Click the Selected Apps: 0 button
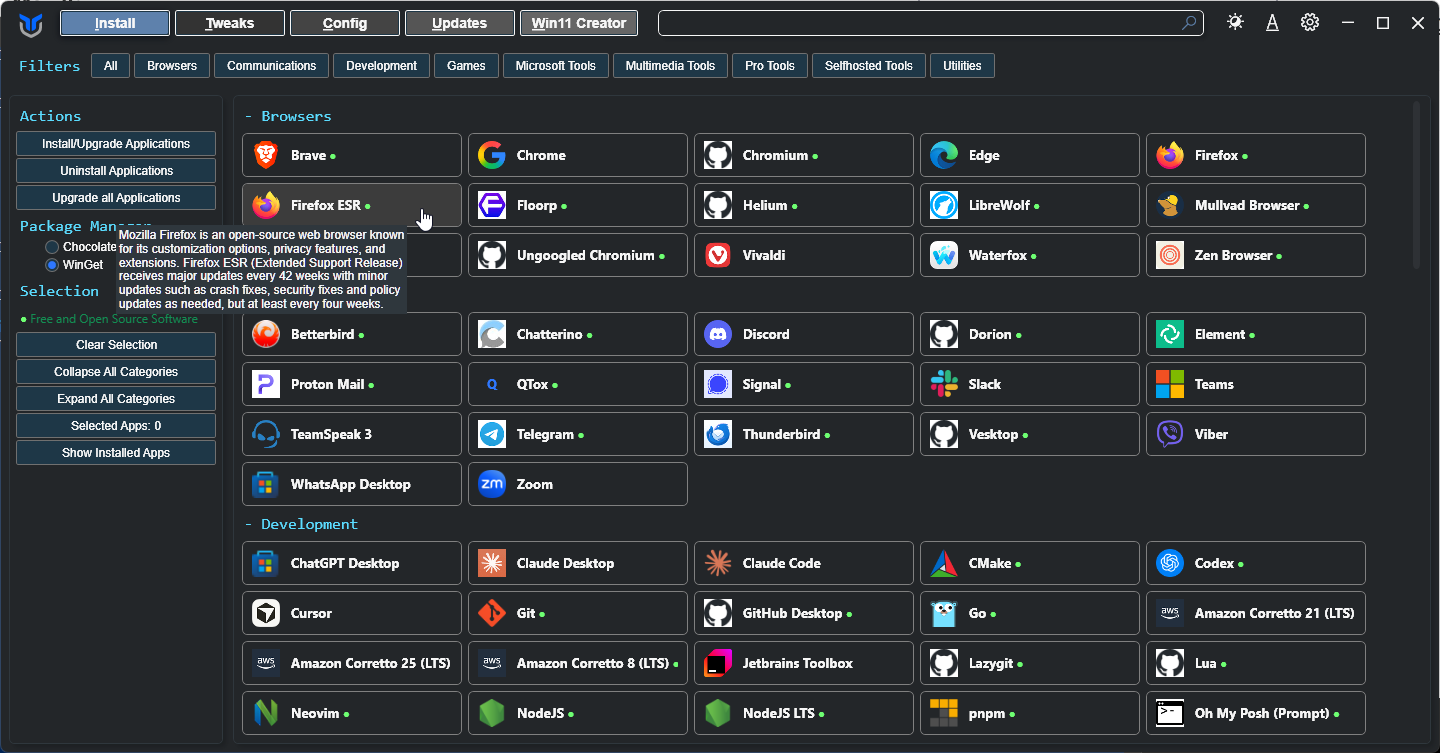 pyautogui.click(x=116, y=426)
